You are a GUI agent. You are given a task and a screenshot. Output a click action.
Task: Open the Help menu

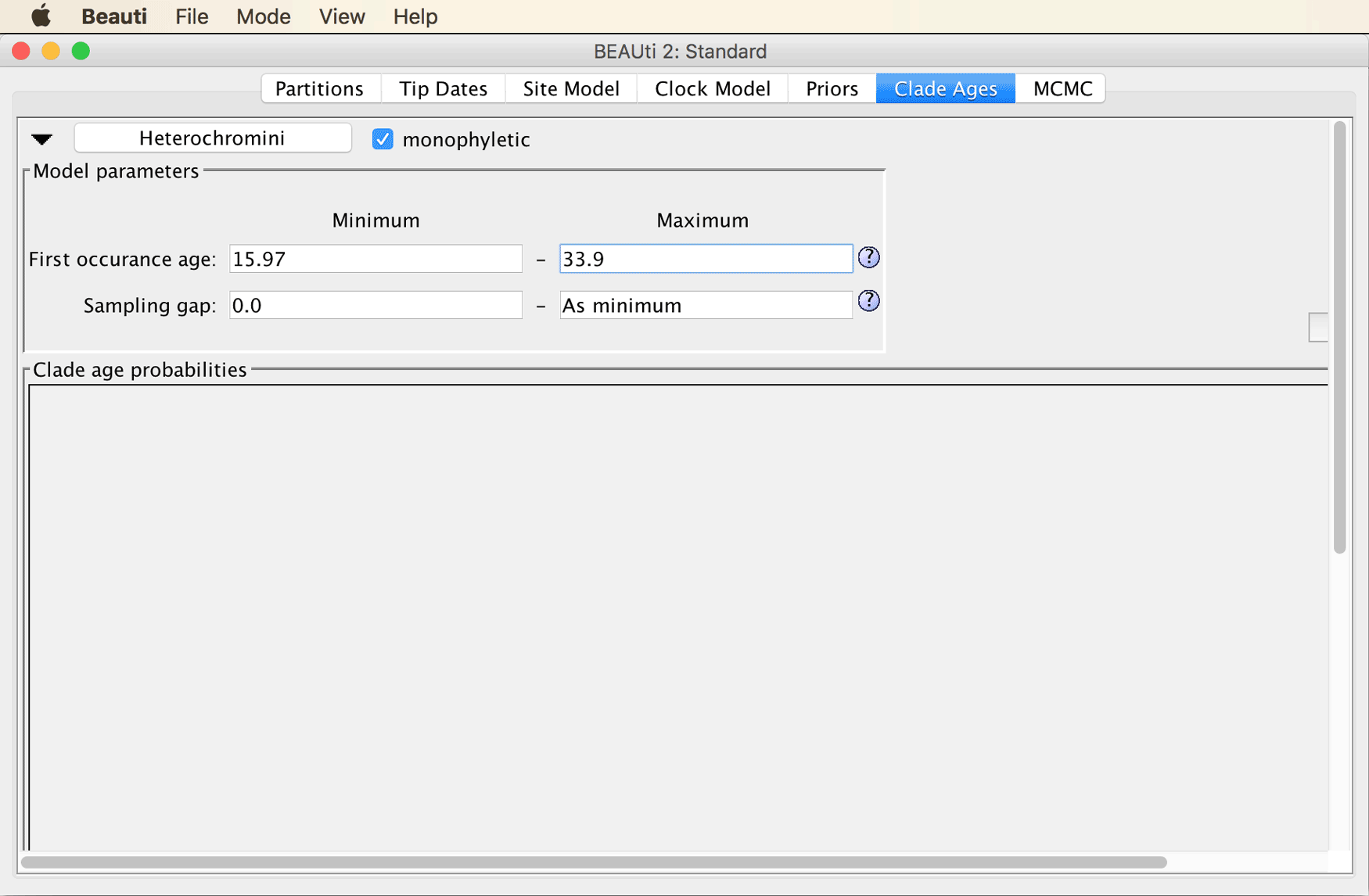415,16
